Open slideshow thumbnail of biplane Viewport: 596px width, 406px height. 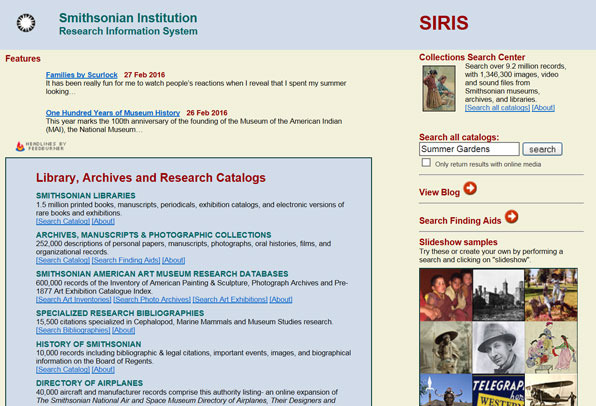[551, 390]
